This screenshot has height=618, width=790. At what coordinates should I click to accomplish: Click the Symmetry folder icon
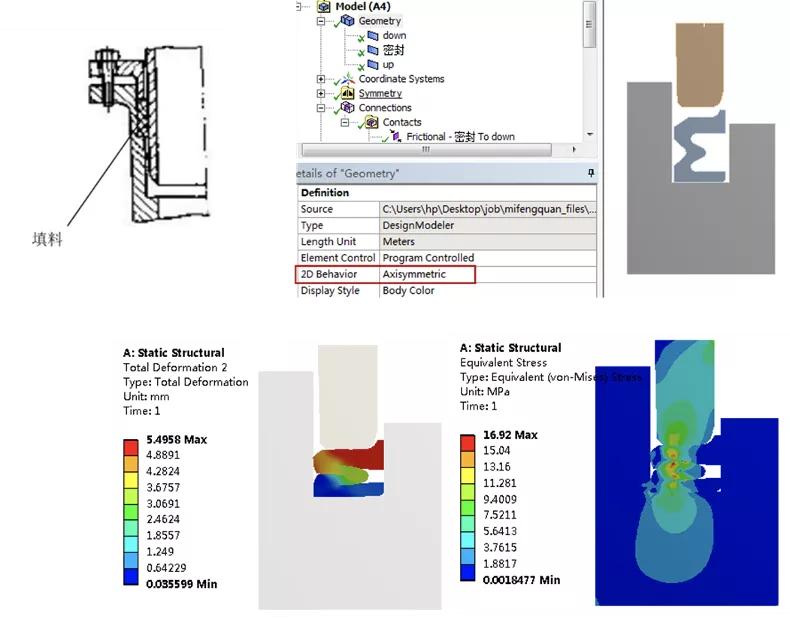click(348, 93)
